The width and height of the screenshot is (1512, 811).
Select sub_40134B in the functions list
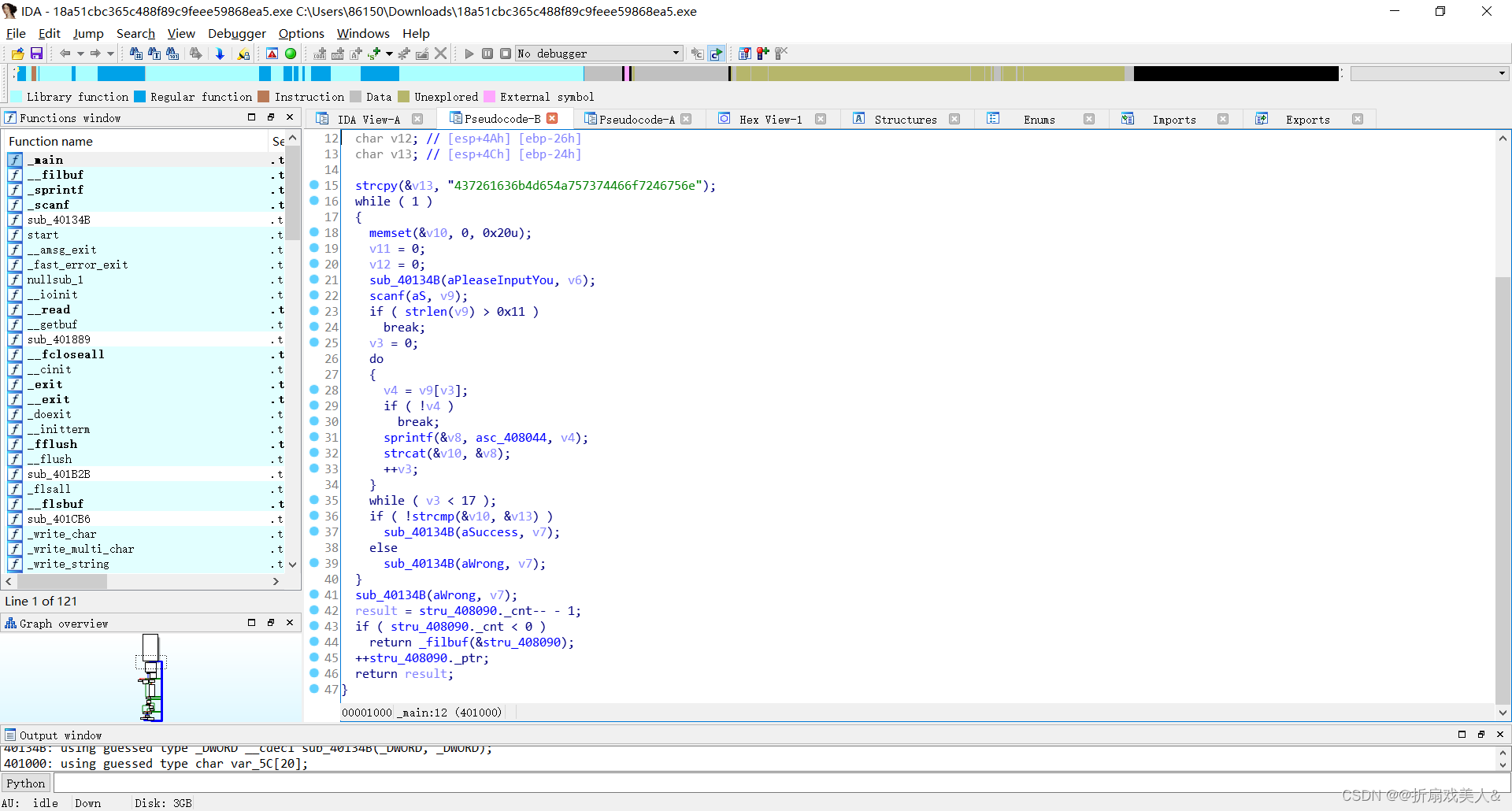[x=143, y=220]
